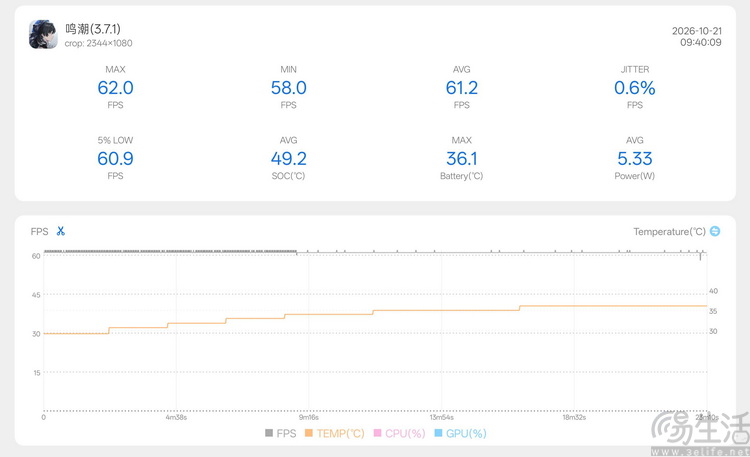The image size is (750, 457).
Task: Click the 18m32s time axis tick
Action: 574,417
